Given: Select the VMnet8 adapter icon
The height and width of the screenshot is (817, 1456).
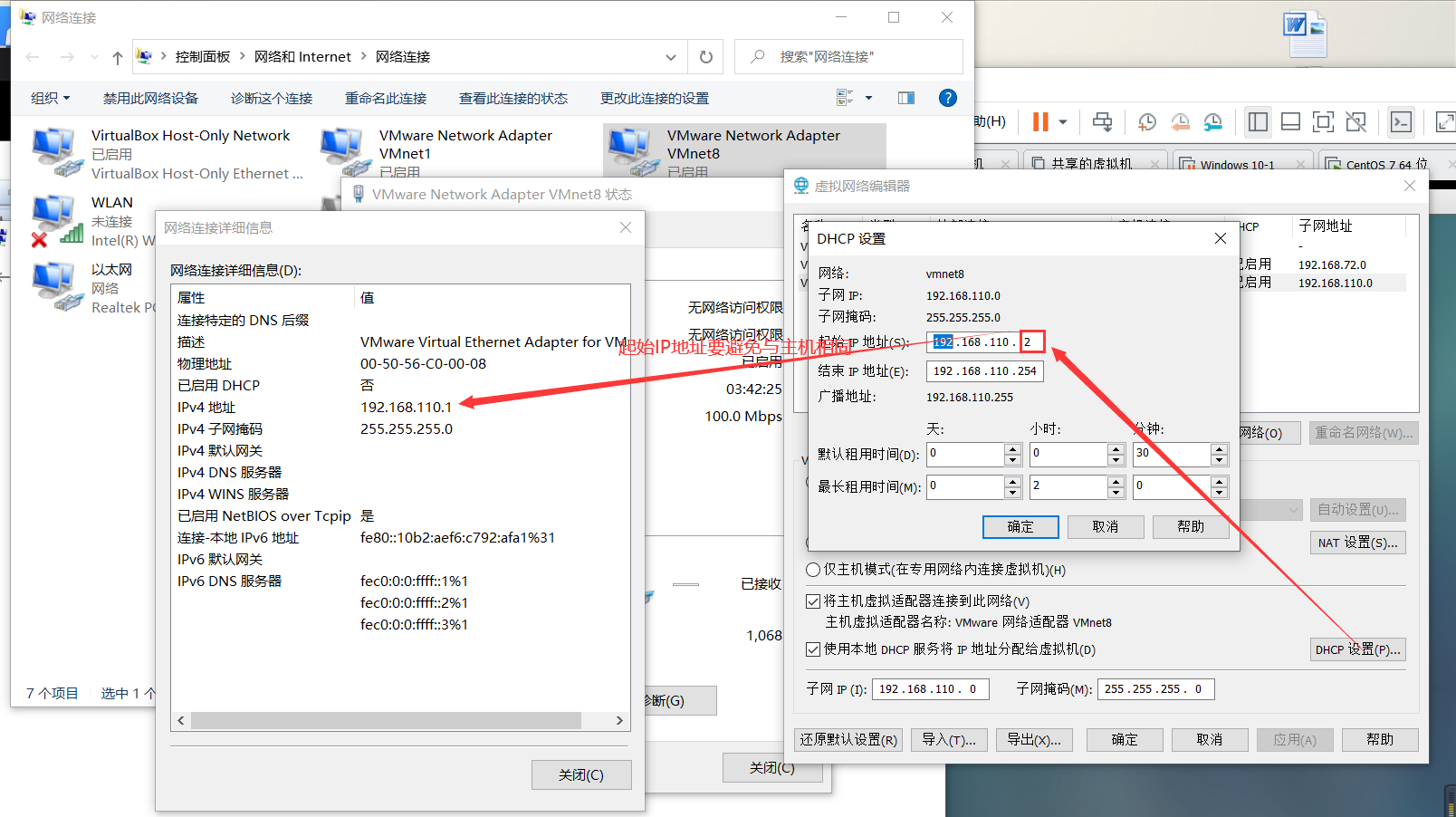Looking at the screenshot, I should (x=632, y=152).
